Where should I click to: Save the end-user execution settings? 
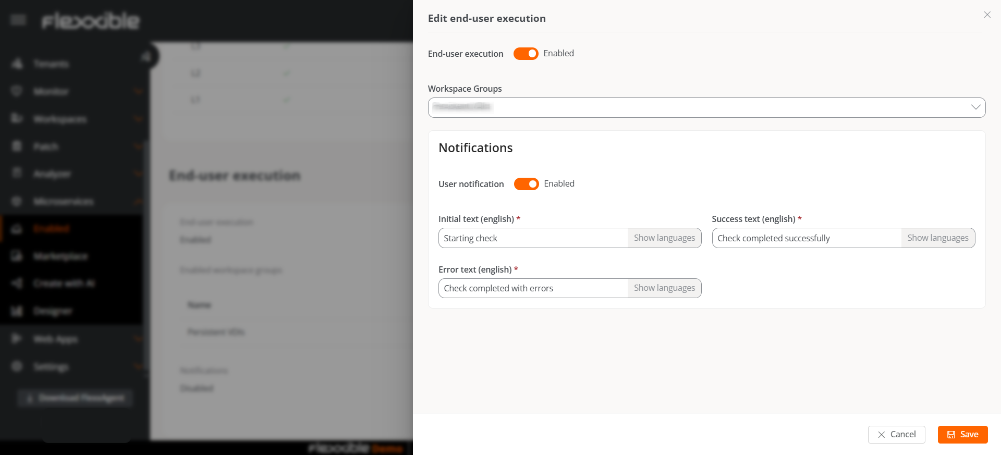point(963,435)
